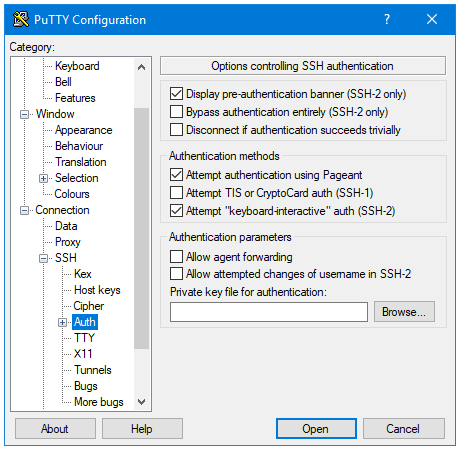Select the Tunnels category
The width and height of the screenshot is (459, 449).
point(93,370)
